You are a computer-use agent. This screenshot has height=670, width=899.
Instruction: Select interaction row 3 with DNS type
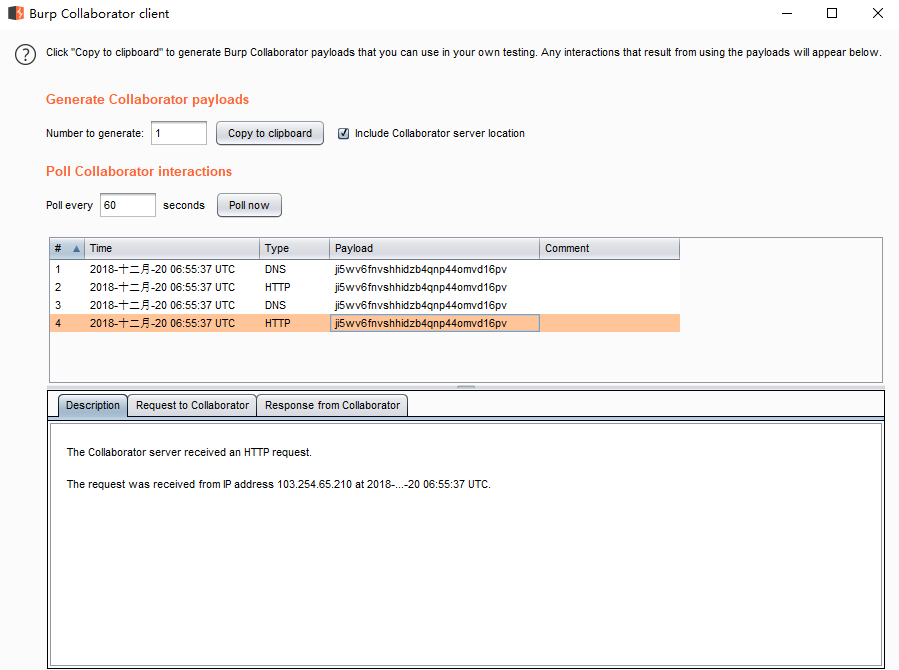(x=365, y=305)
